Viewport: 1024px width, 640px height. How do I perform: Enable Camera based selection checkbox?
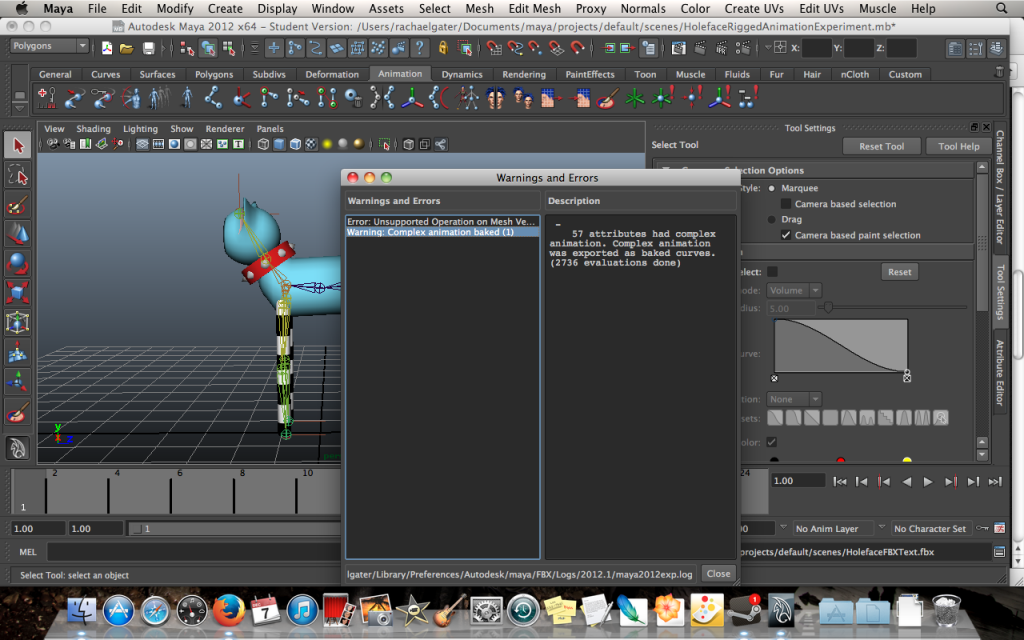[x=786, y=204]
